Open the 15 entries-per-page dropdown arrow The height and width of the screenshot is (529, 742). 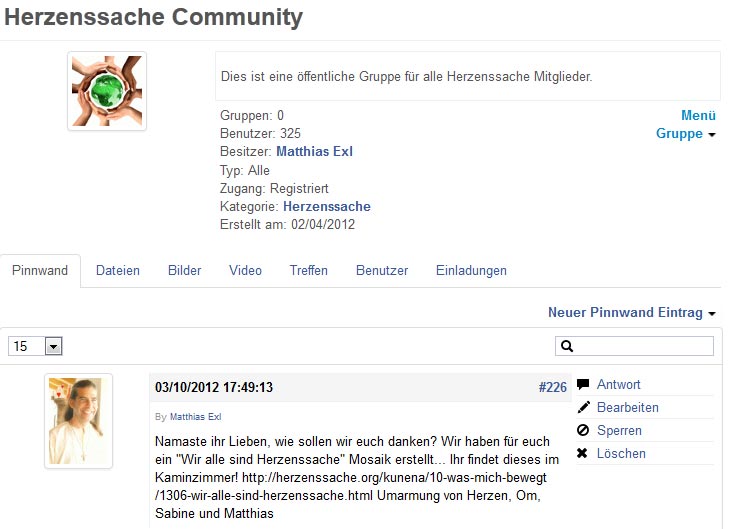[x=53, y=346]
